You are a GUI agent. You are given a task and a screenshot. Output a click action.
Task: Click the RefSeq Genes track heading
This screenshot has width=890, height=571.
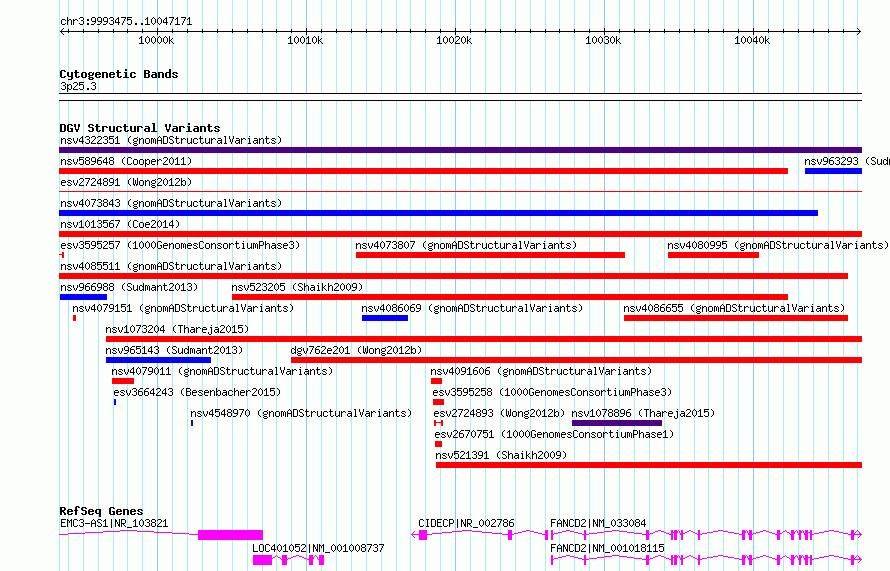tap(101, 511)
